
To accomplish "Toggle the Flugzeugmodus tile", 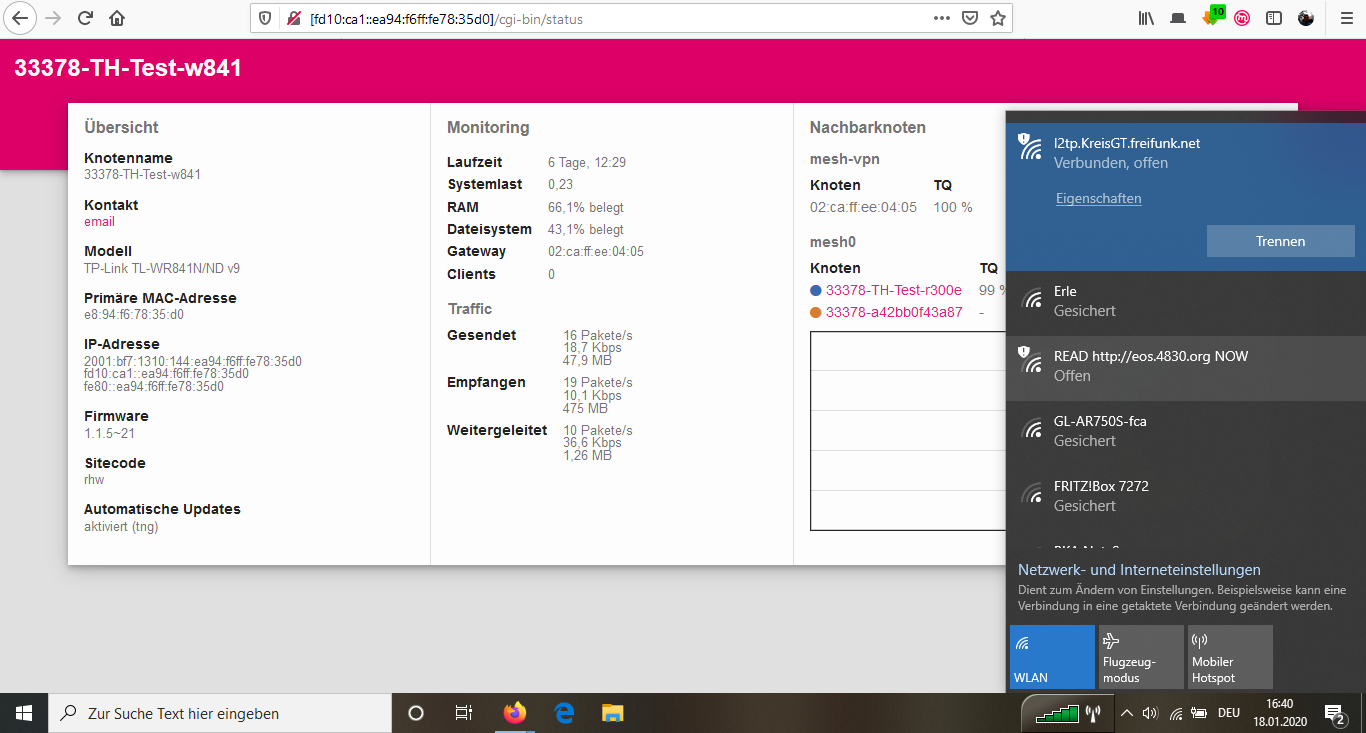I will click(1140, 656).
